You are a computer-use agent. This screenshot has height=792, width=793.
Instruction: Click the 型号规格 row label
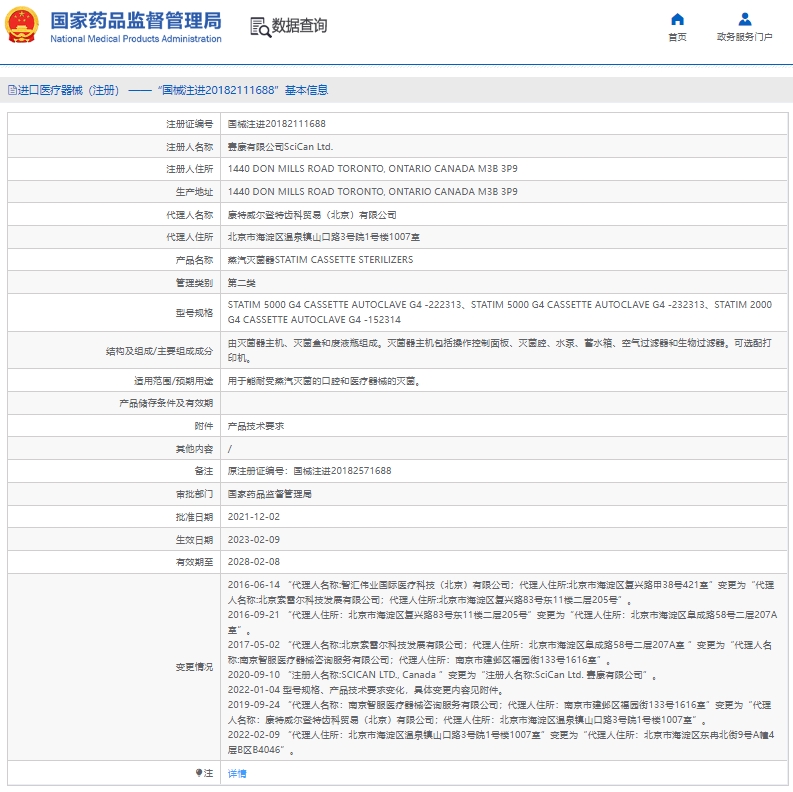point(194,313)
